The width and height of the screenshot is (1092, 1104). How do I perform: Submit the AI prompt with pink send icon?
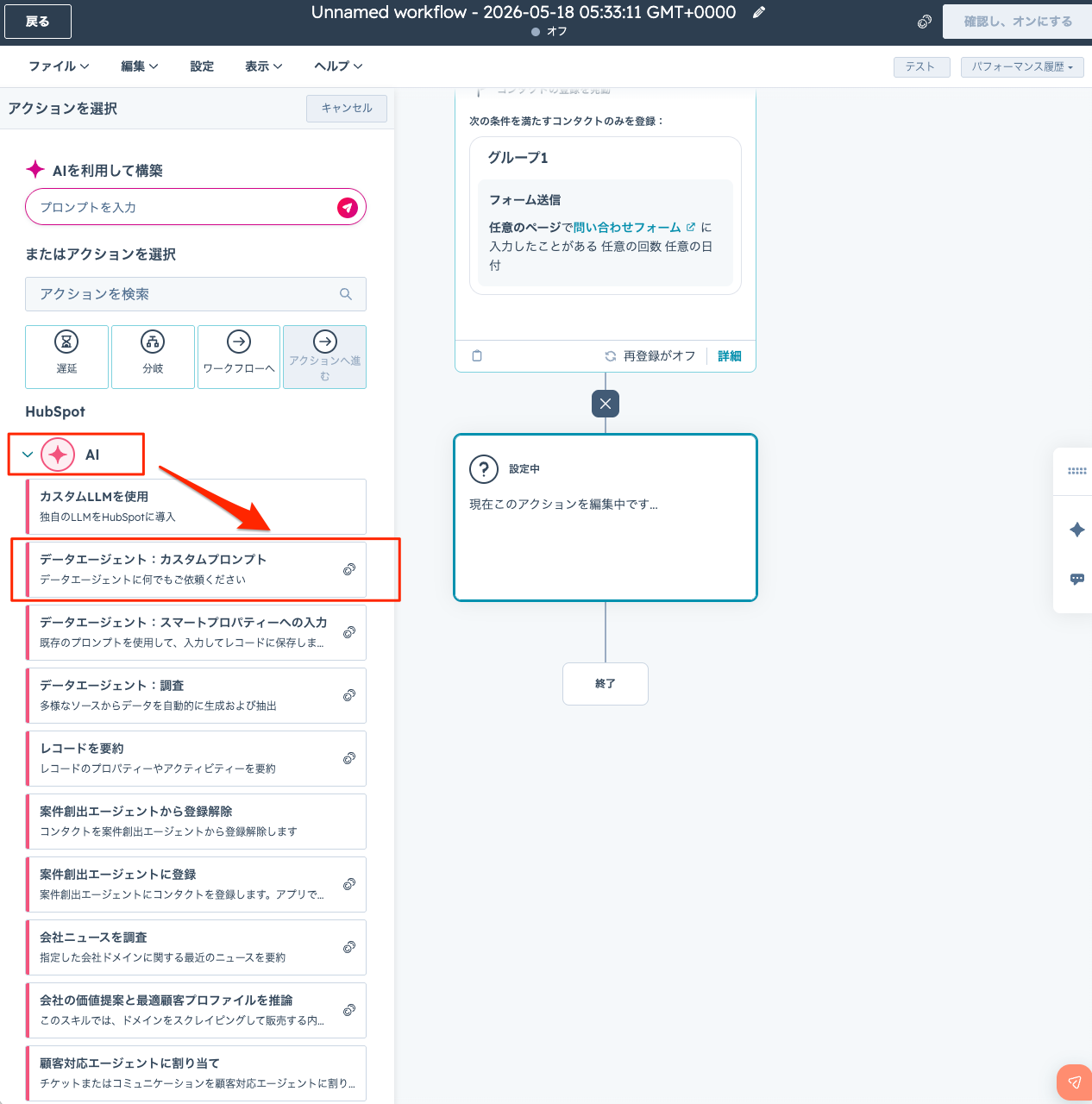click(348, 207)
